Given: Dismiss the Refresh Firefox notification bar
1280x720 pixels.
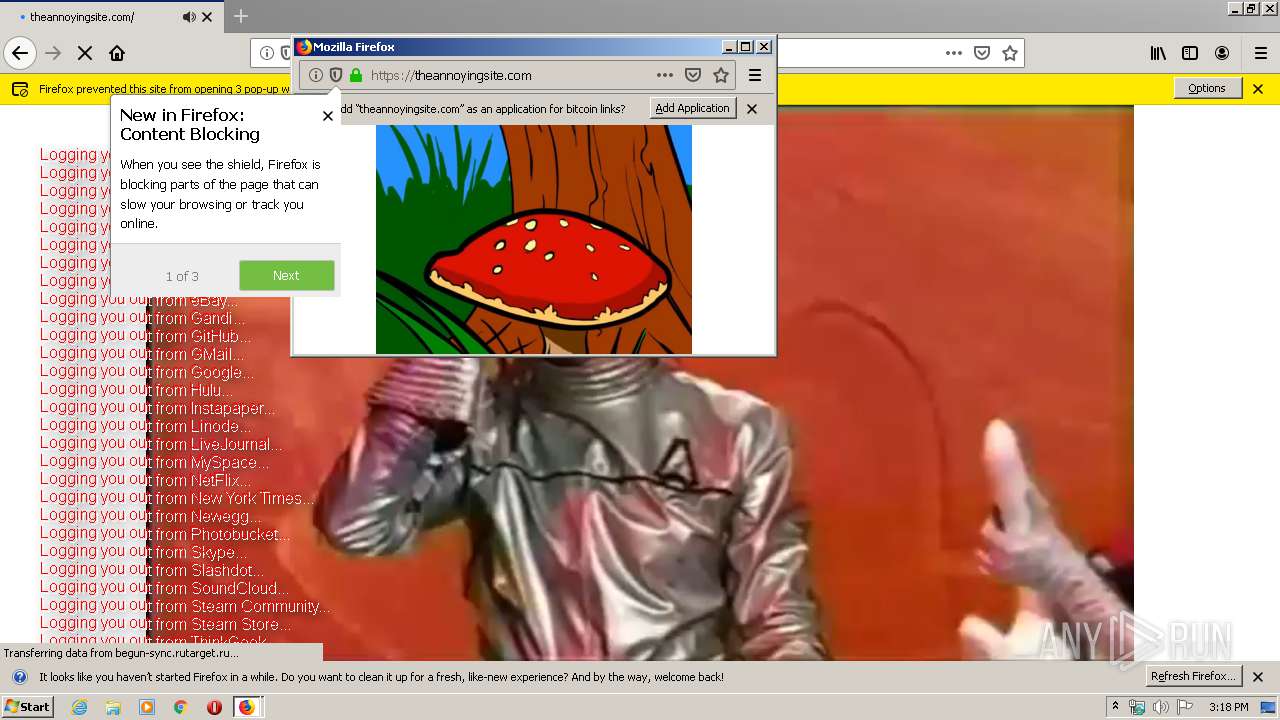Looking at the screenshot, I should click(x=1258, y=677).
